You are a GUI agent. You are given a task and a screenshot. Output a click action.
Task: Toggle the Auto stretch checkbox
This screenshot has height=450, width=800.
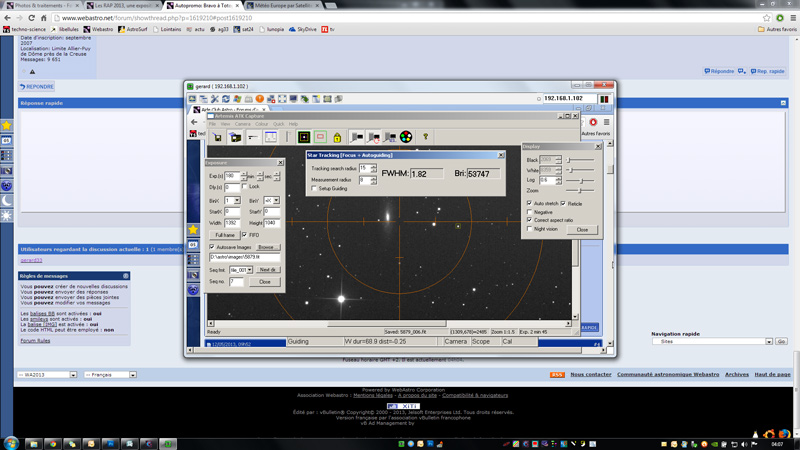(530, 203)
